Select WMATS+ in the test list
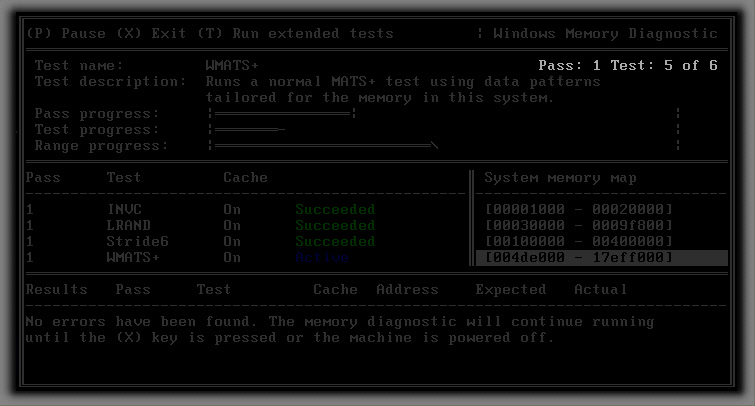Viewport: 755px width, 406px height. click(x=133, y=257)
